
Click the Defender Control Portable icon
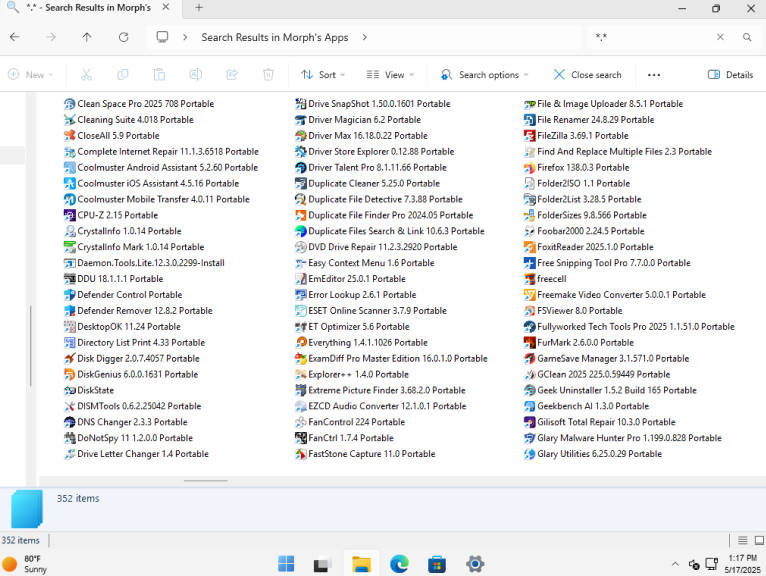[69, 295]
